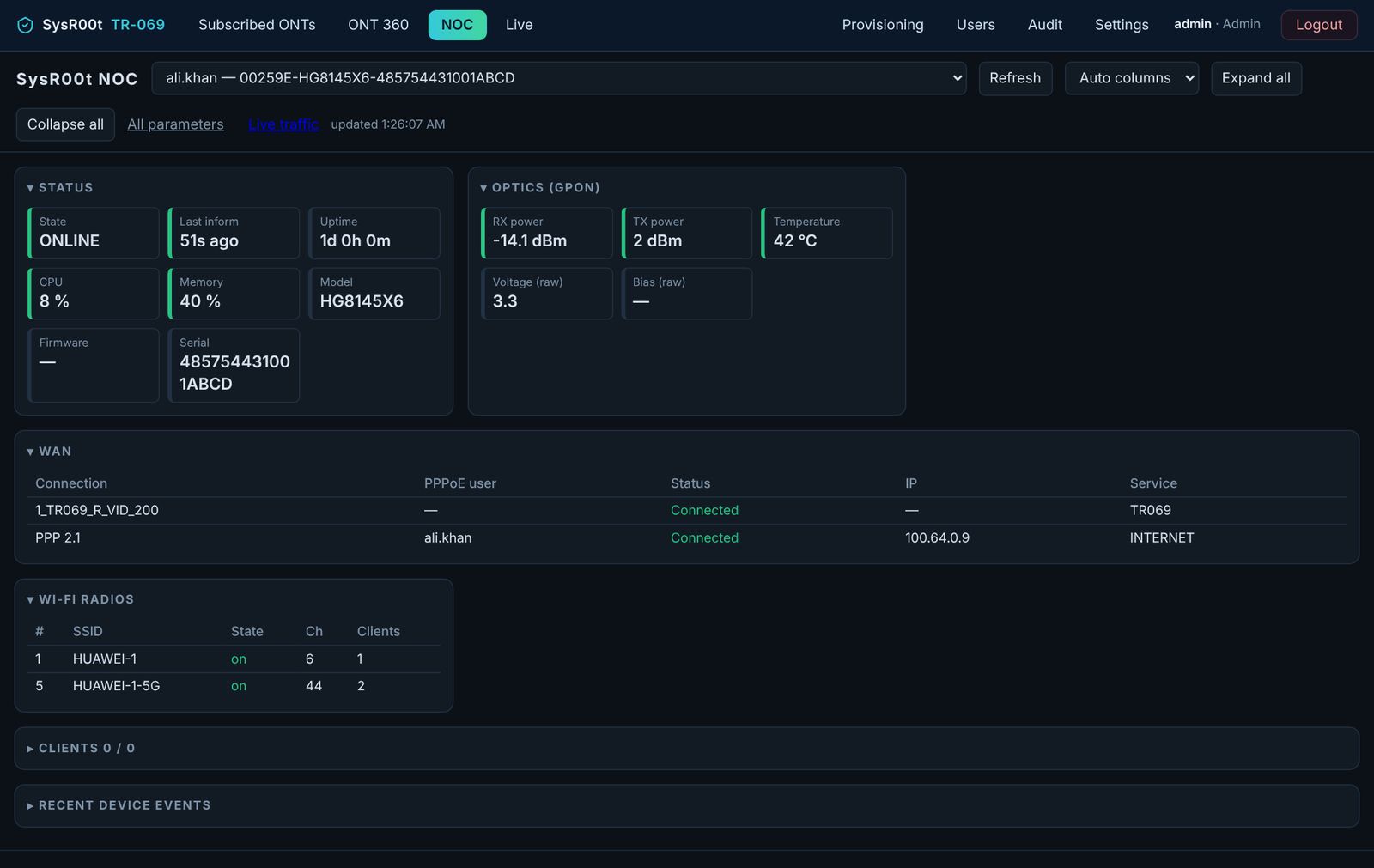Open the Live page
The width and height of the screenshot is (1374, 868).
[519, 25]
